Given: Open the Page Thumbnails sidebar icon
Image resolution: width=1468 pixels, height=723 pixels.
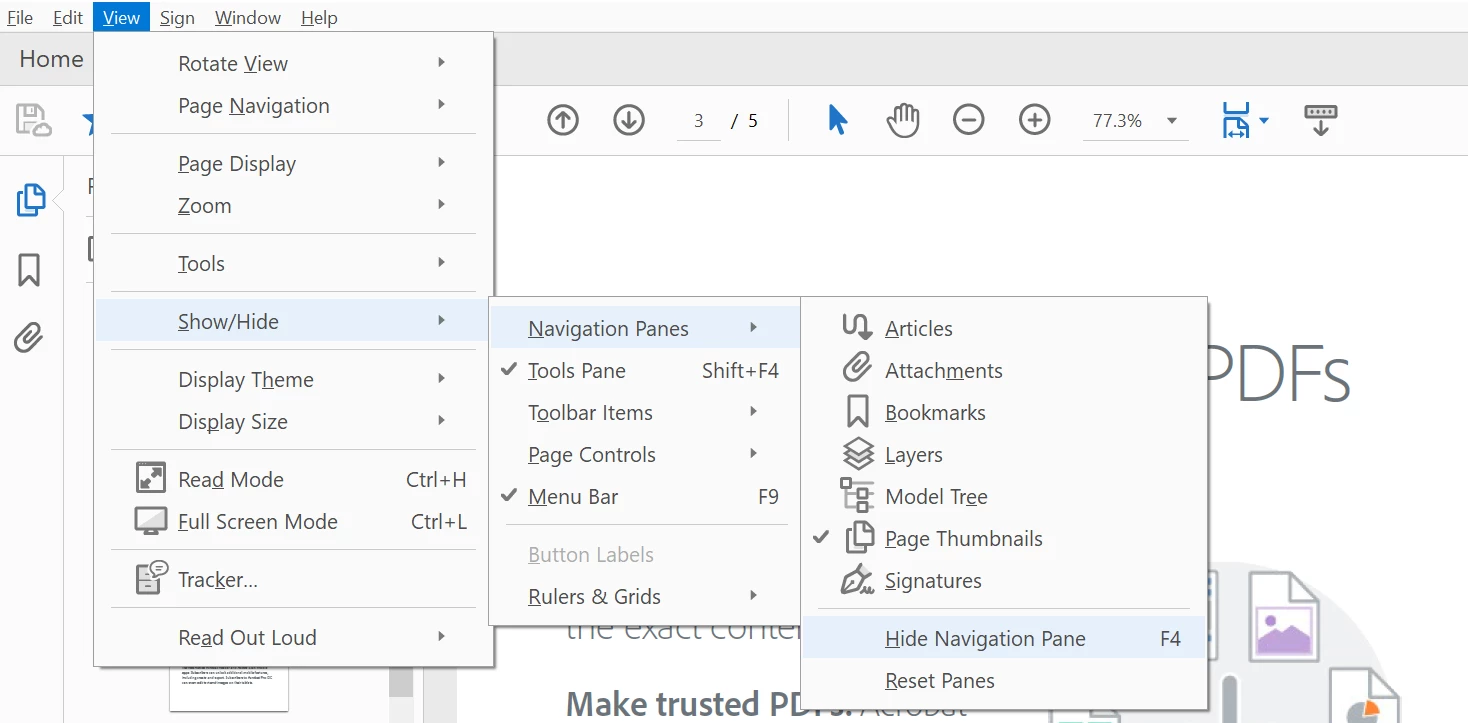Looking at the screenshot, I should click(31, 200).
